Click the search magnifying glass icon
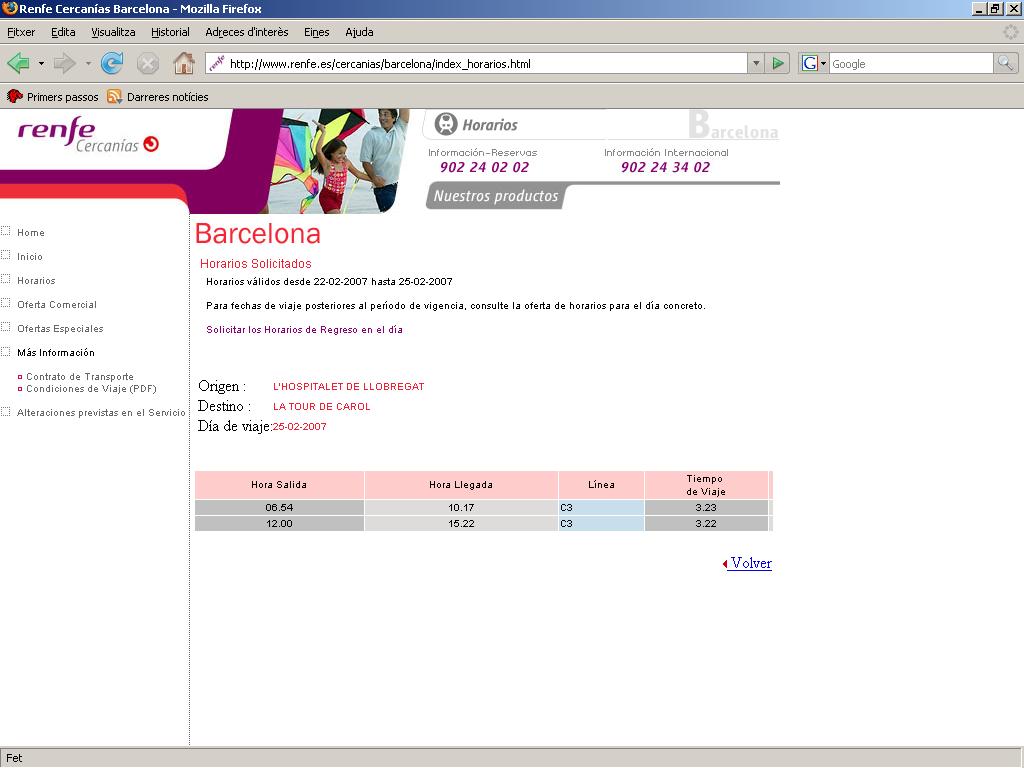This screenshot has height=768, width=1024. [1005, 64]
